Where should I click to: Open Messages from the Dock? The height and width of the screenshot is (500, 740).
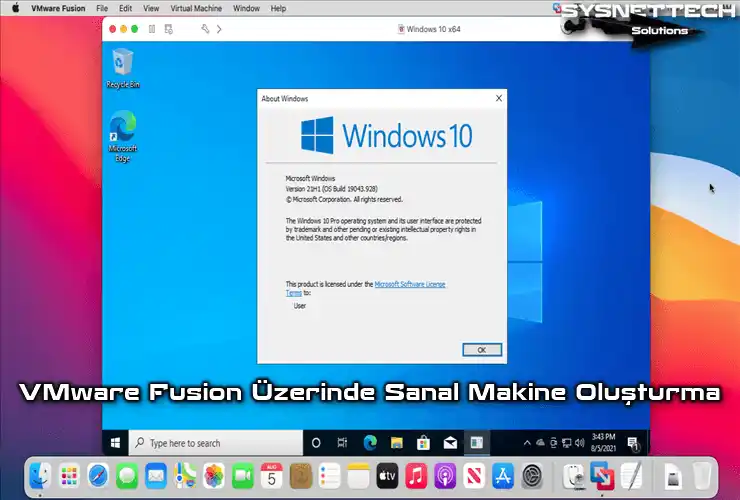click(x=127, y=476)
